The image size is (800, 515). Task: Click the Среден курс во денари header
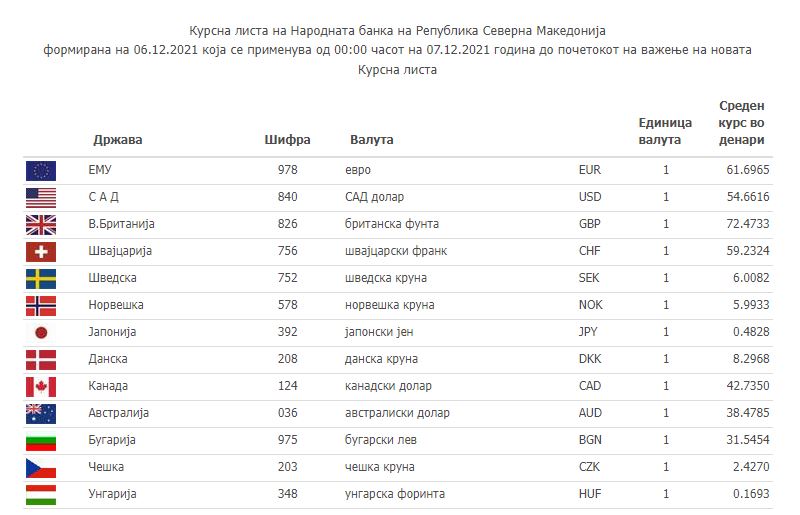click(741, 123)
